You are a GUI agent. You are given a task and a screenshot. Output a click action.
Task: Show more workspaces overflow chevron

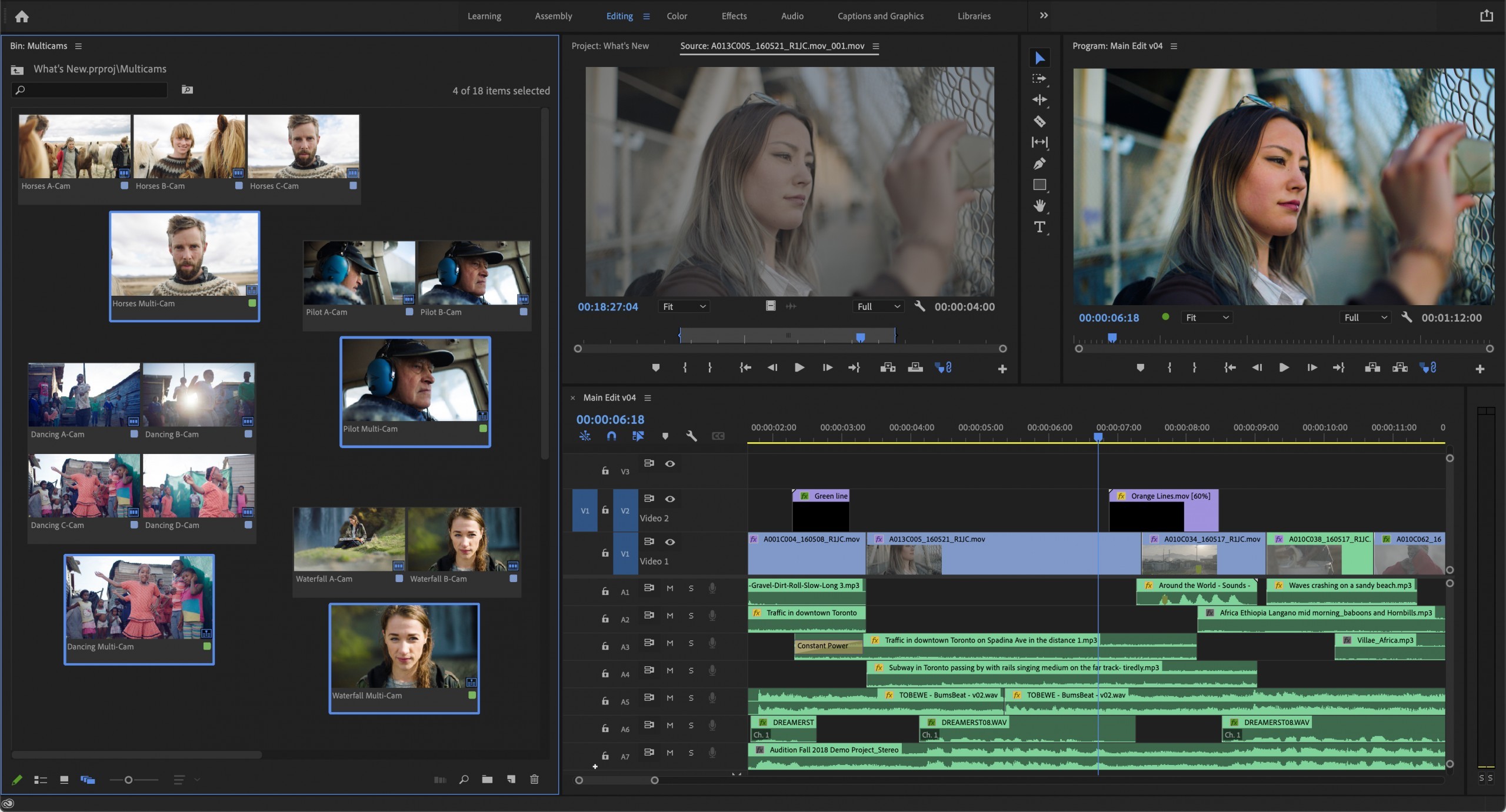1044,15
